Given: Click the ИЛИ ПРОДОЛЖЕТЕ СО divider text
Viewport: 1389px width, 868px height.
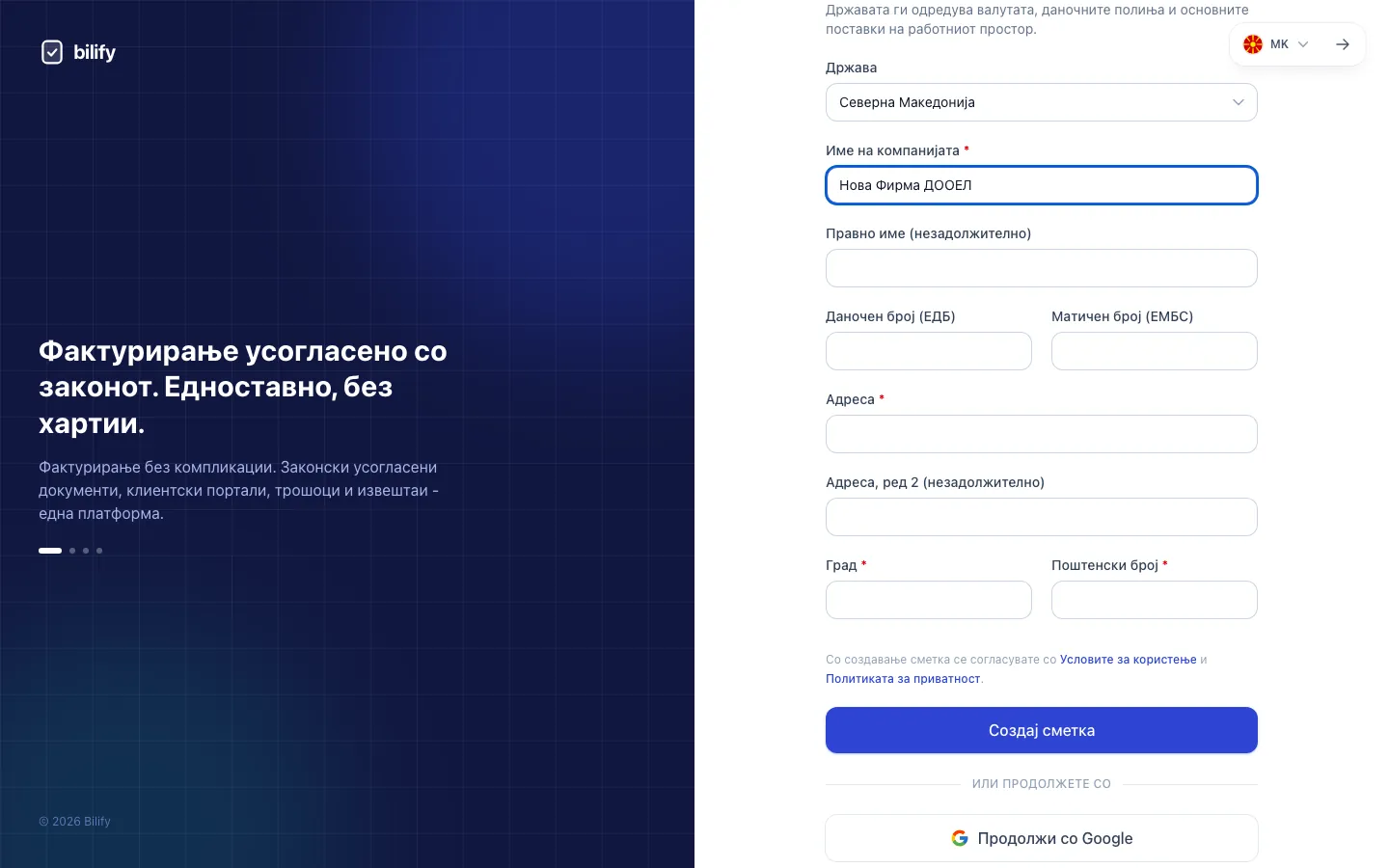Looking at the screenshot, I should tap(1042, 784).
